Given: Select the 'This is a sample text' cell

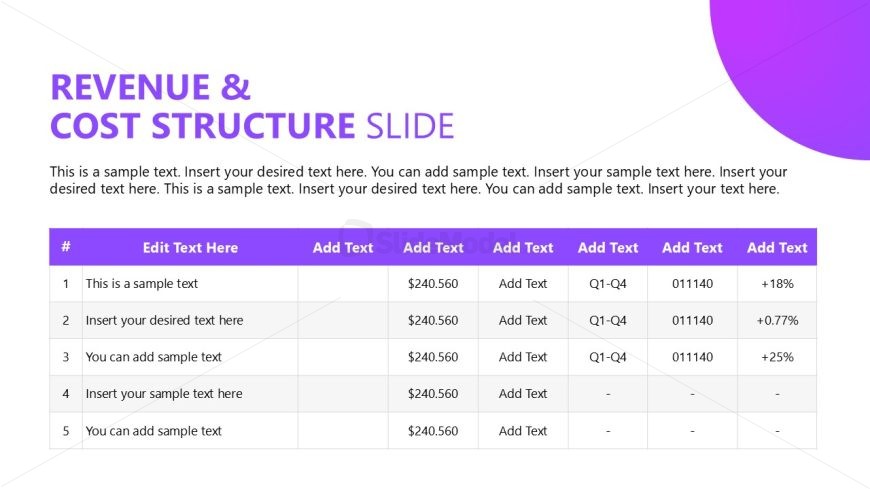Looking at the screenshot, I should (x=142, y=284).
